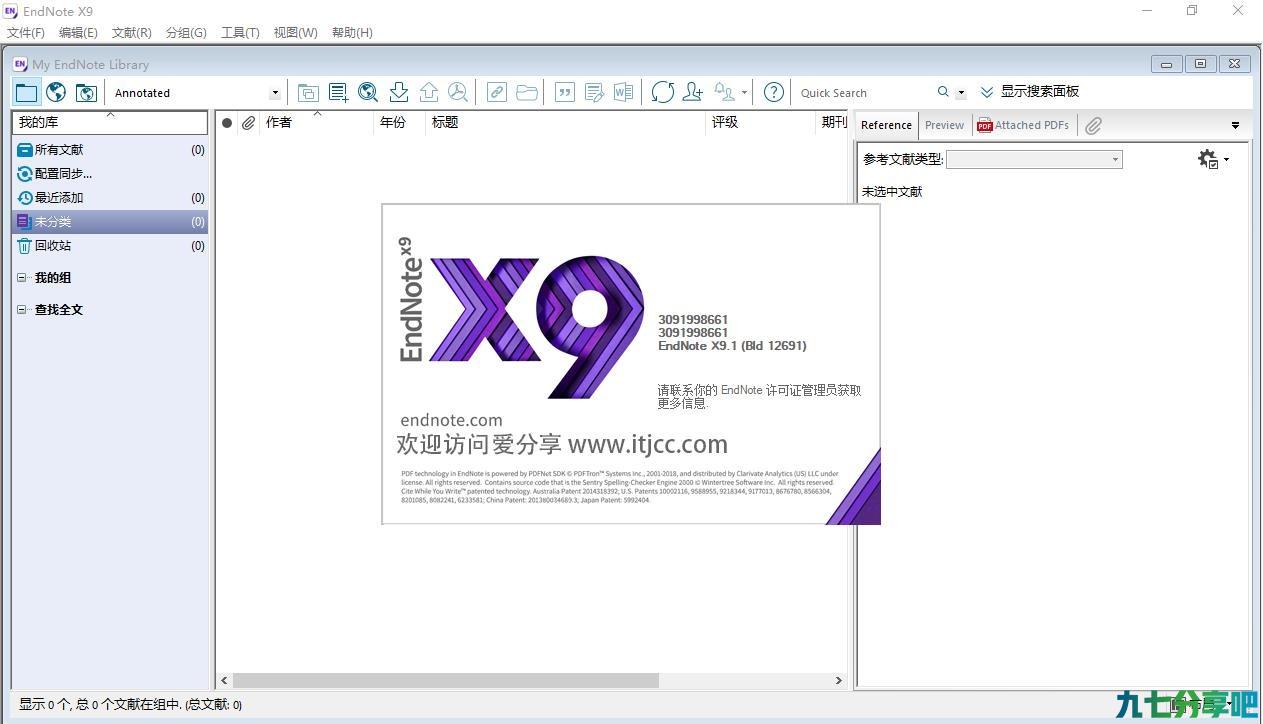Click Insert Citation quote icon

(x=565, y=92)
